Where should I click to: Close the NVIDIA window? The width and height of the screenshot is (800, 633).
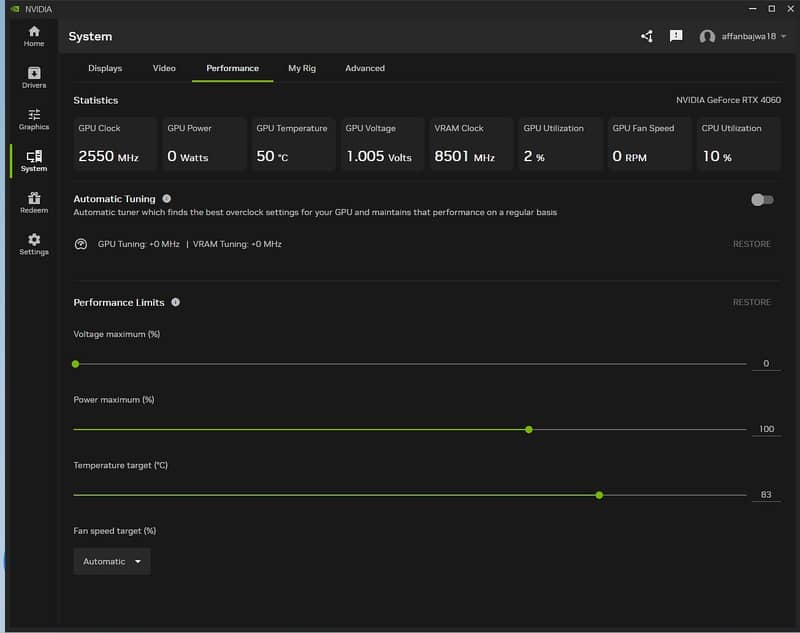pos(791,9)
